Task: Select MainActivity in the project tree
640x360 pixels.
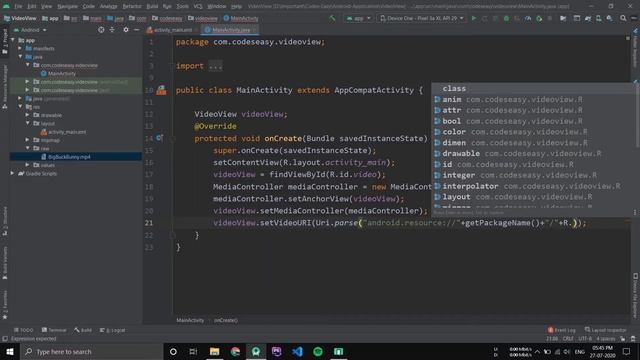Action: (58, 73)
